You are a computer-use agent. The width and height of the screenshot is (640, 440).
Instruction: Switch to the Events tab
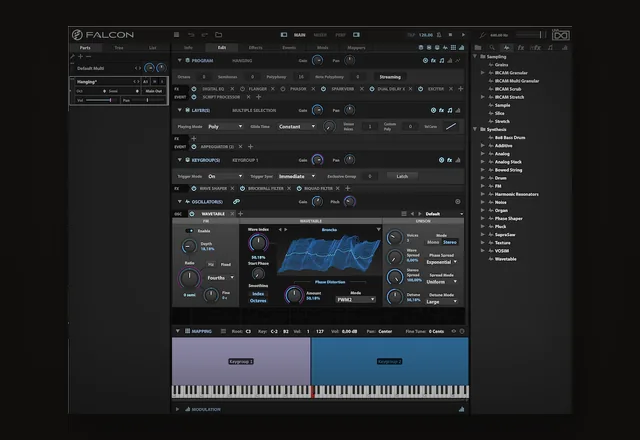(289, 48)
